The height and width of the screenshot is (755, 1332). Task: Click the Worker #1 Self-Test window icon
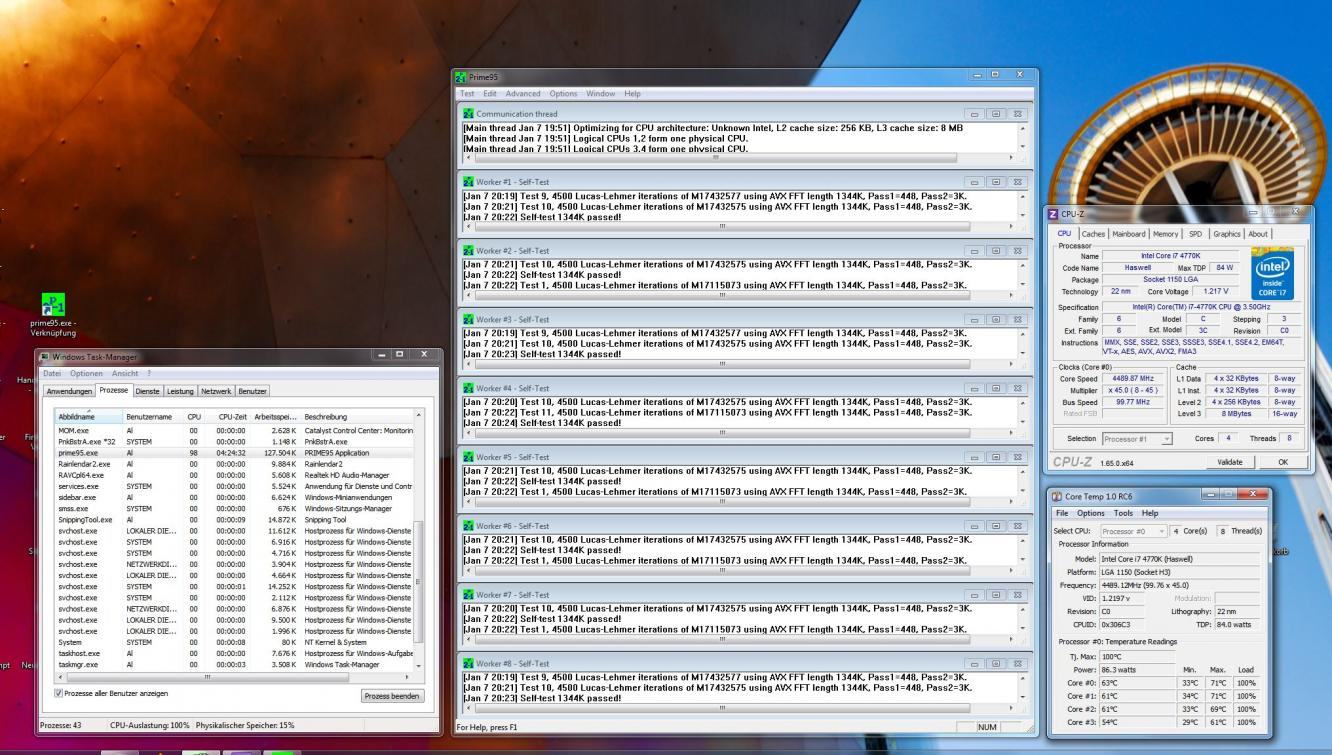[468, 182]
